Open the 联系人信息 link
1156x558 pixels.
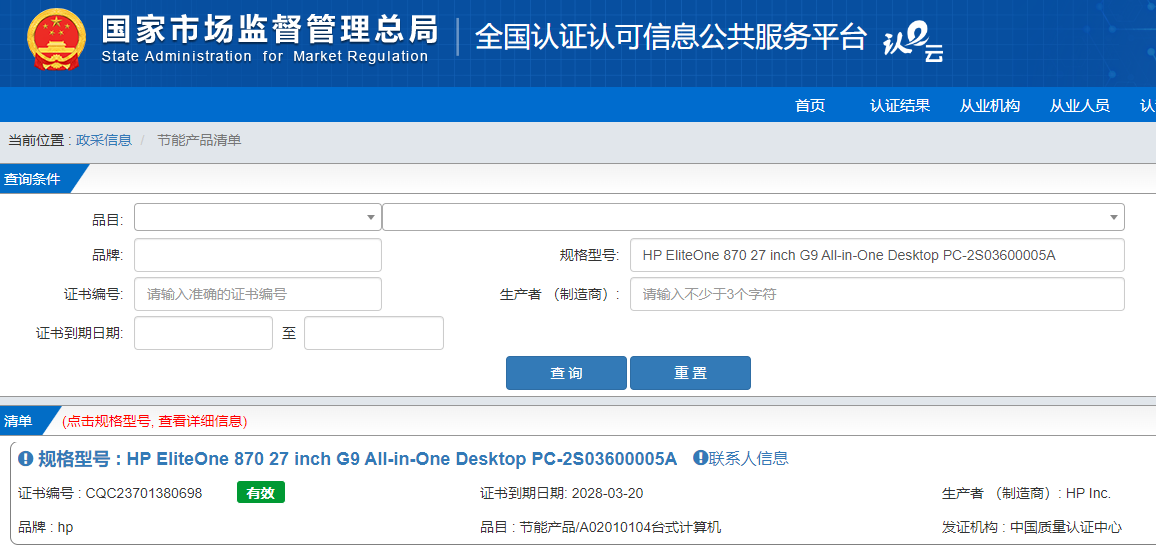pos(749,458)
